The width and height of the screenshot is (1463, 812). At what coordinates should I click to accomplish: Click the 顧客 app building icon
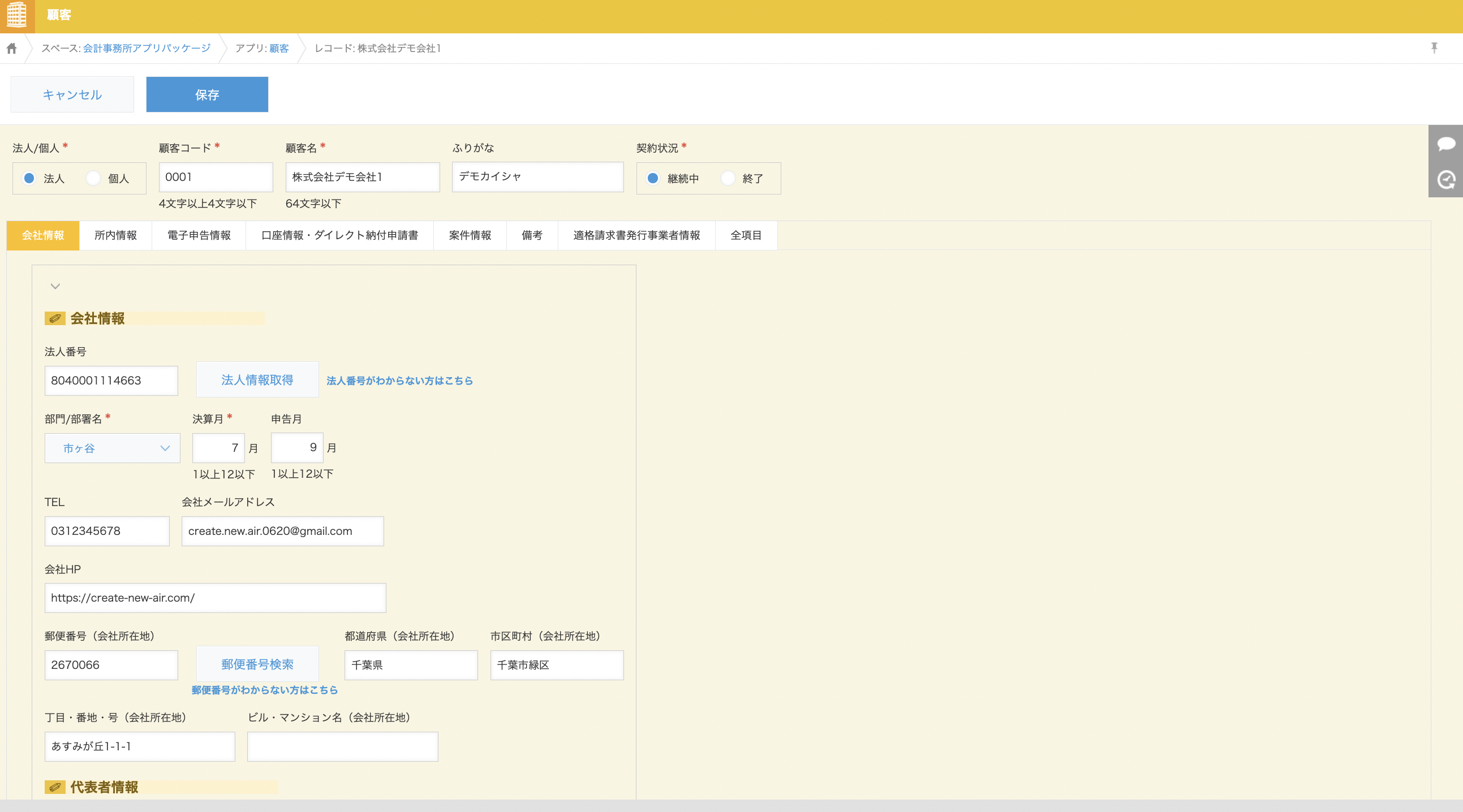click(17, 15)
